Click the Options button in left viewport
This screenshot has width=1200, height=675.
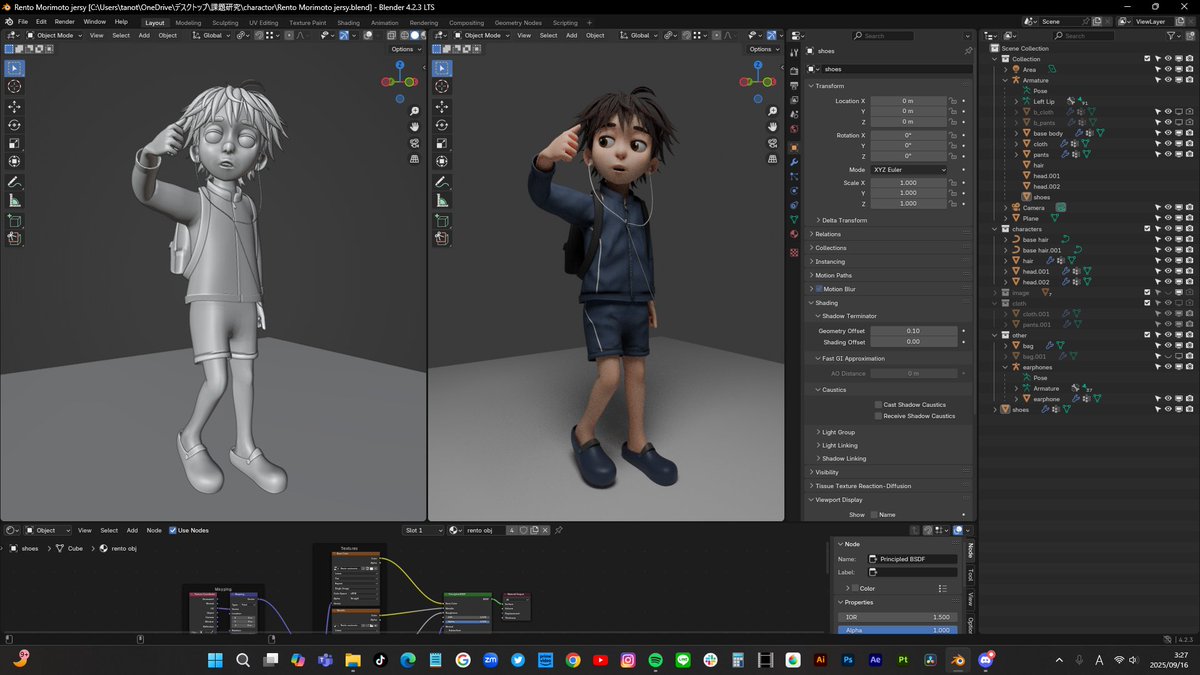pyautogui.click(x=405, y=49)
